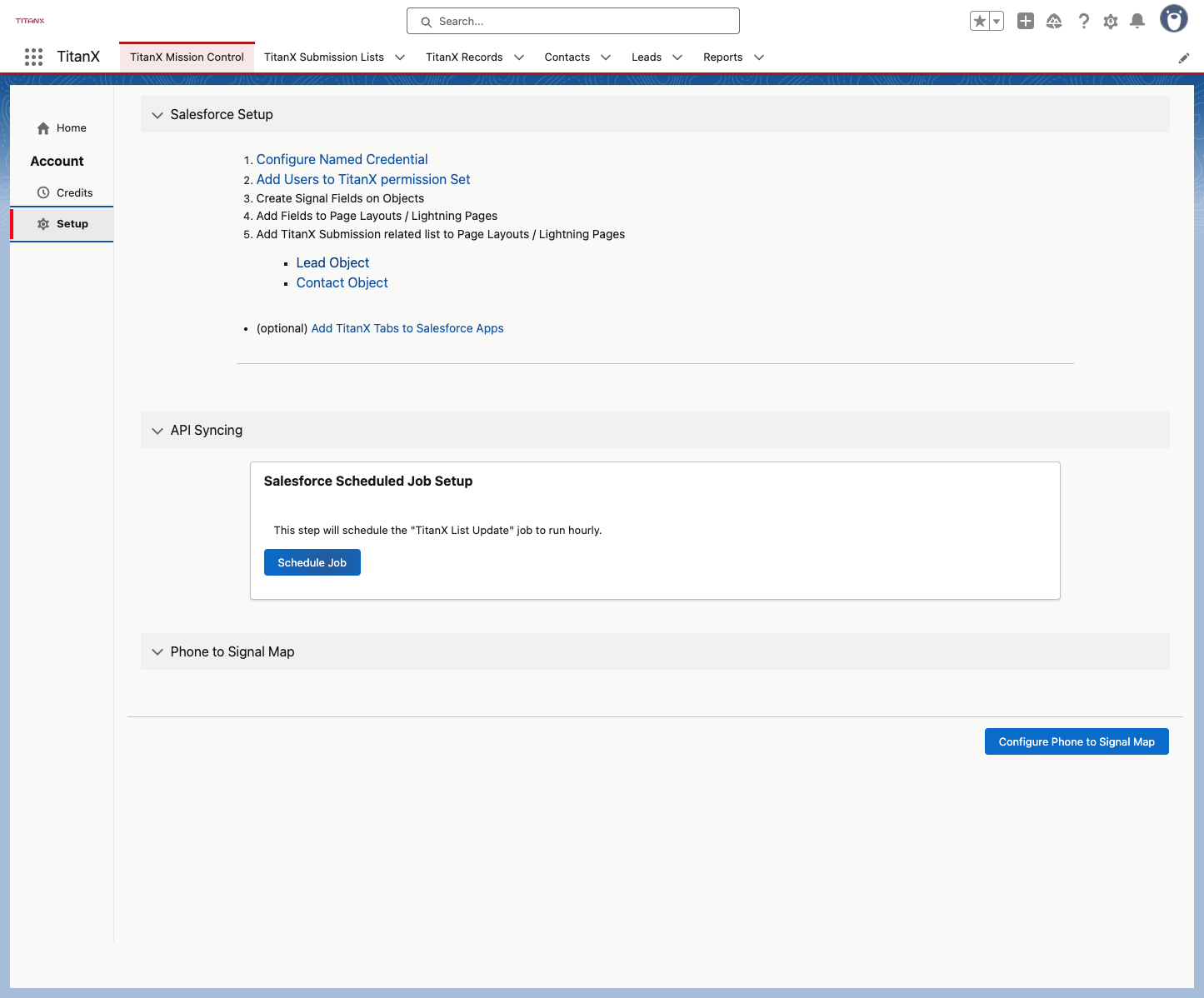The width and height of the screenshot is (1204, 998).
Task: Click the favorites star icon
Action: 980,21
